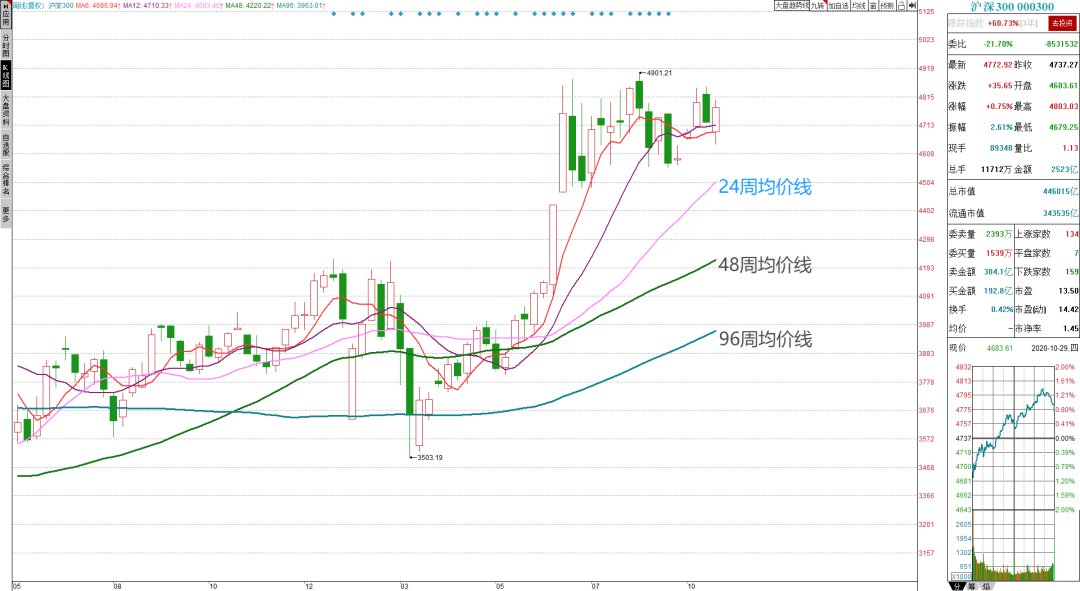
Task: Open 自选股 watchlist tab
Action: point(6,145)
